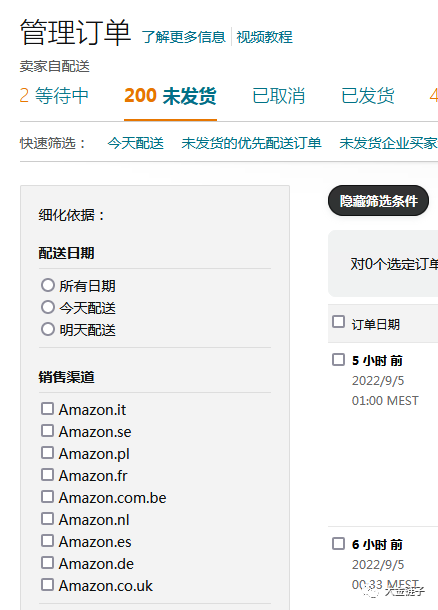Check the Amazon.it sales channel box
This screenshot has width=438, height=610.
(x=47, y=409)
